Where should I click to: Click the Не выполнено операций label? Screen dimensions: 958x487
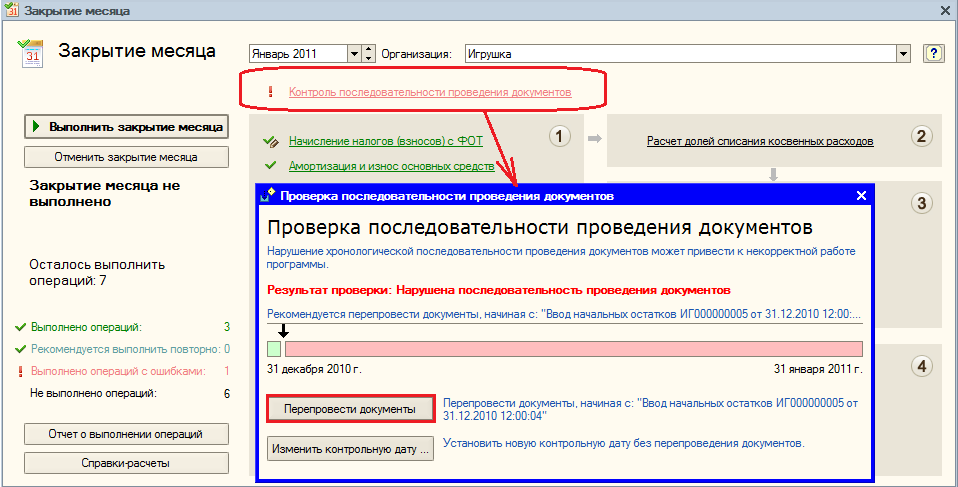coord(93,394)
